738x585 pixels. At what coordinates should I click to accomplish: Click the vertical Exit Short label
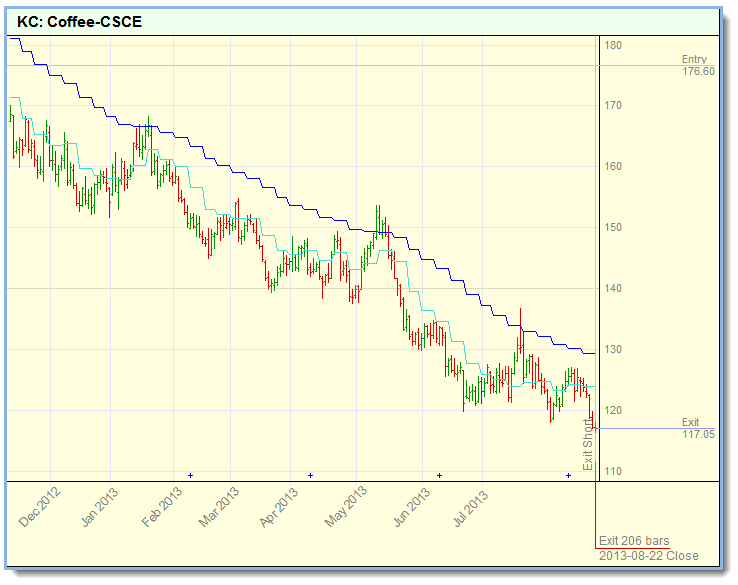point(588,444)
